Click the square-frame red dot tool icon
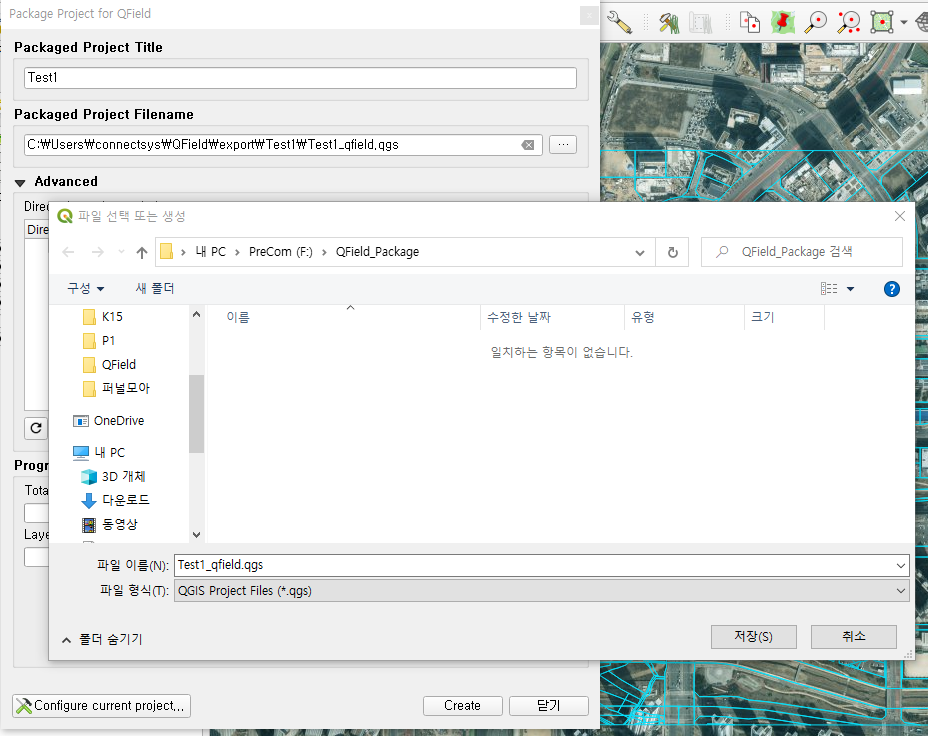Screen dimensions: 928x736 882,22
